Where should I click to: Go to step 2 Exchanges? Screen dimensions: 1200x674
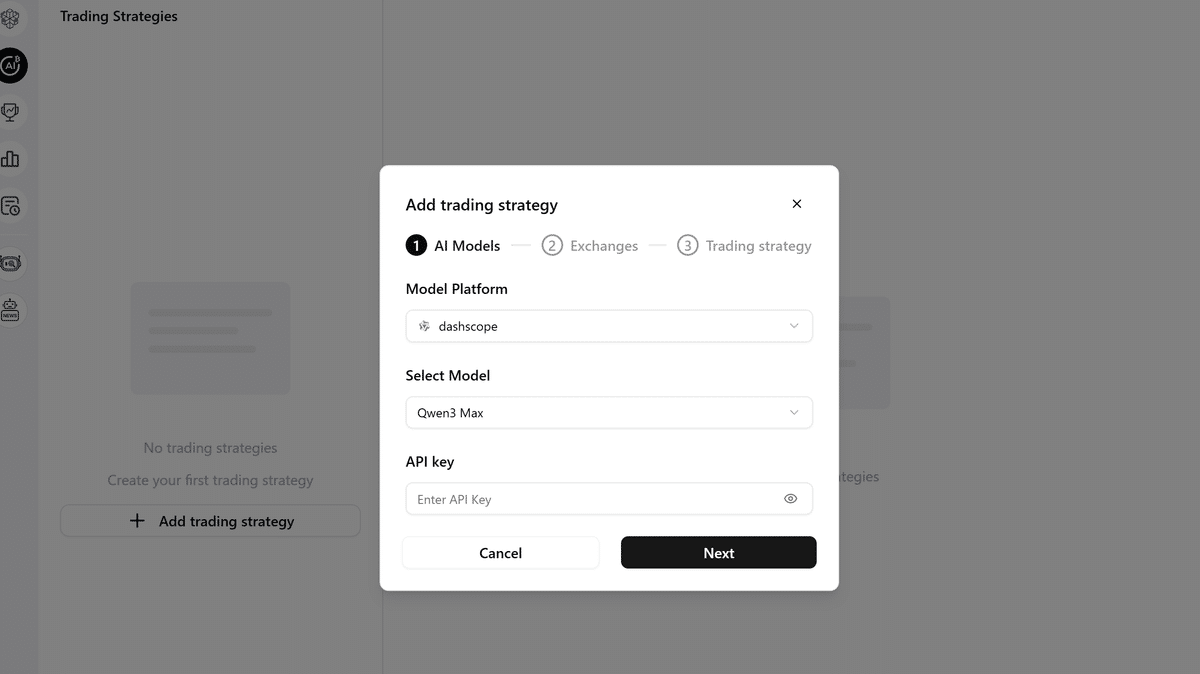pos(590,246)
